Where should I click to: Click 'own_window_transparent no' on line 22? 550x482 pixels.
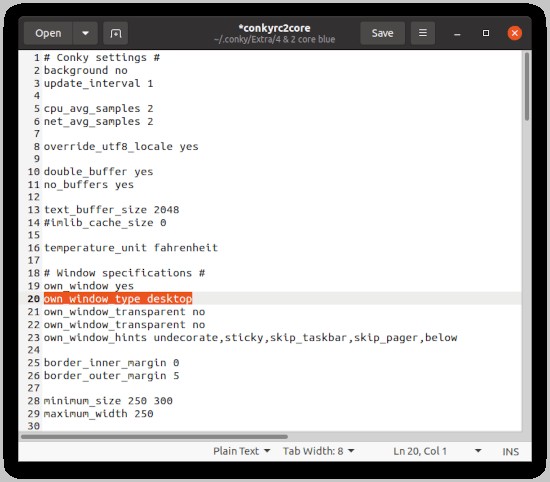125,324
